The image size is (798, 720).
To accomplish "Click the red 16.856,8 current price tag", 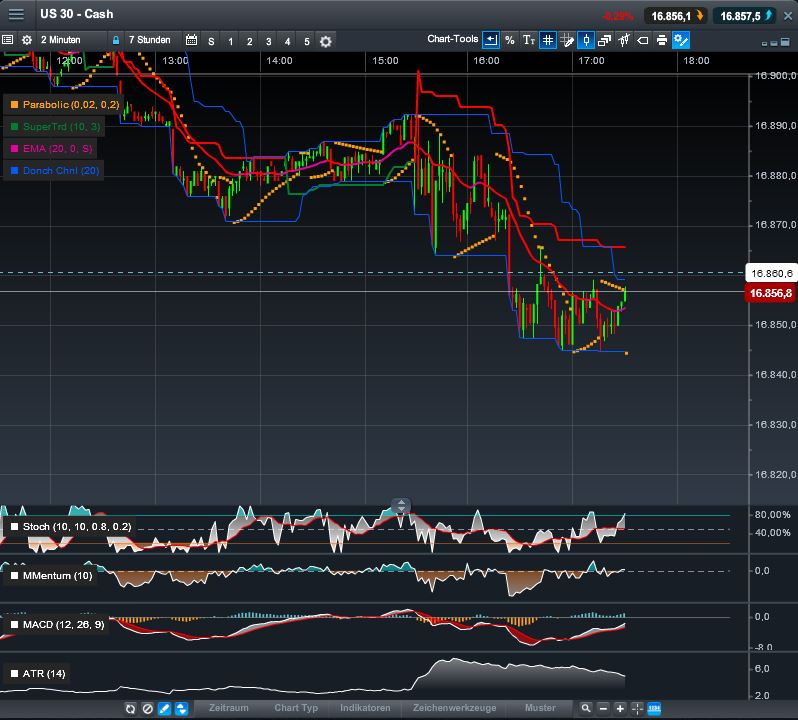I will pos(771,293).
